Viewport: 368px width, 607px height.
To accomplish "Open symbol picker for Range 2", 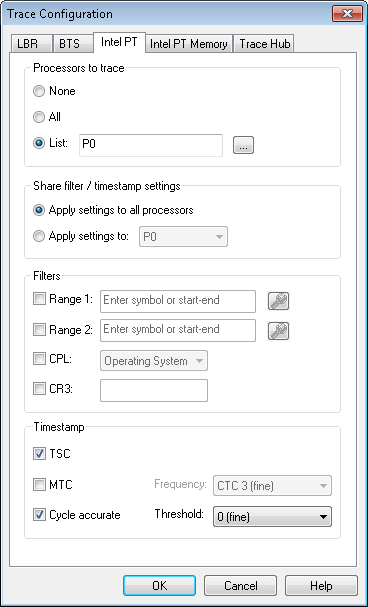I will pos(278,331).
